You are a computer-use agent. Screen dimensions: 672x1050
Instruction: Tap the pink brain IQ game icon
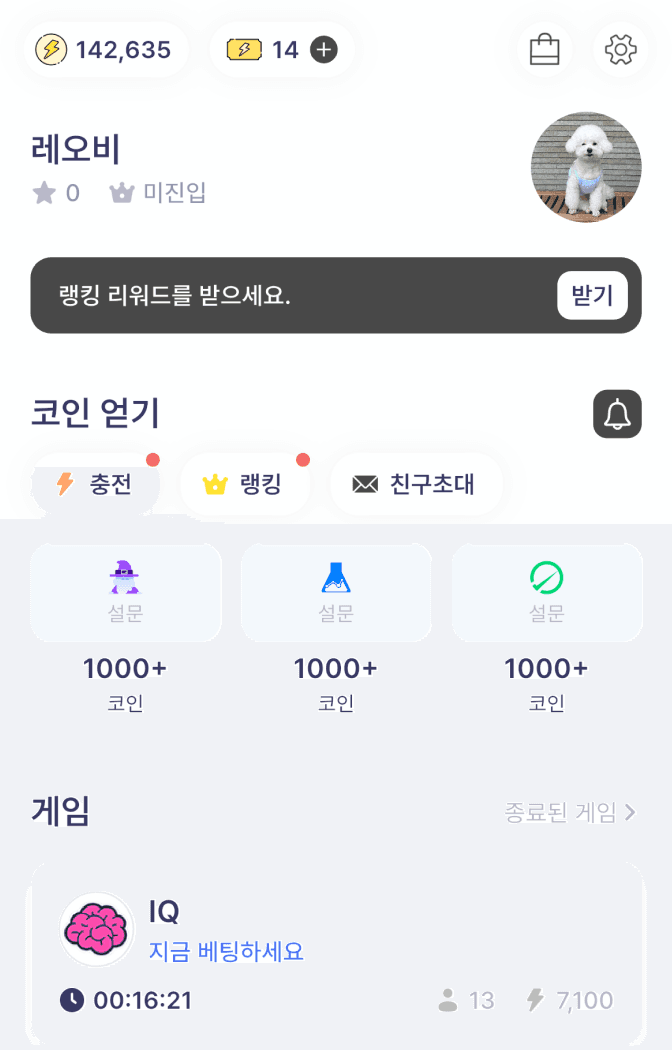click(96, 929)
